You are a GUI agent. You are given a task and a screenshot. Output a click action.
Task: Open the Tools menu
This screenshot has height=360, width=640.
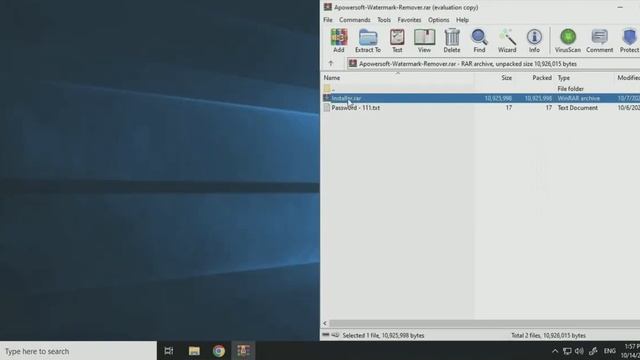384,20
